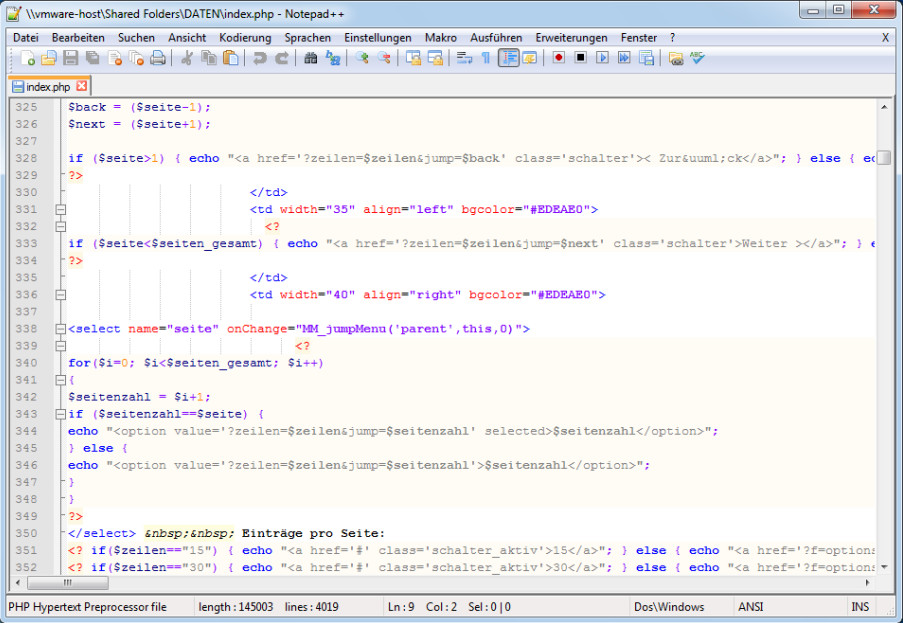Click the vertical scrollbar thumb

[x=884, y=158]
